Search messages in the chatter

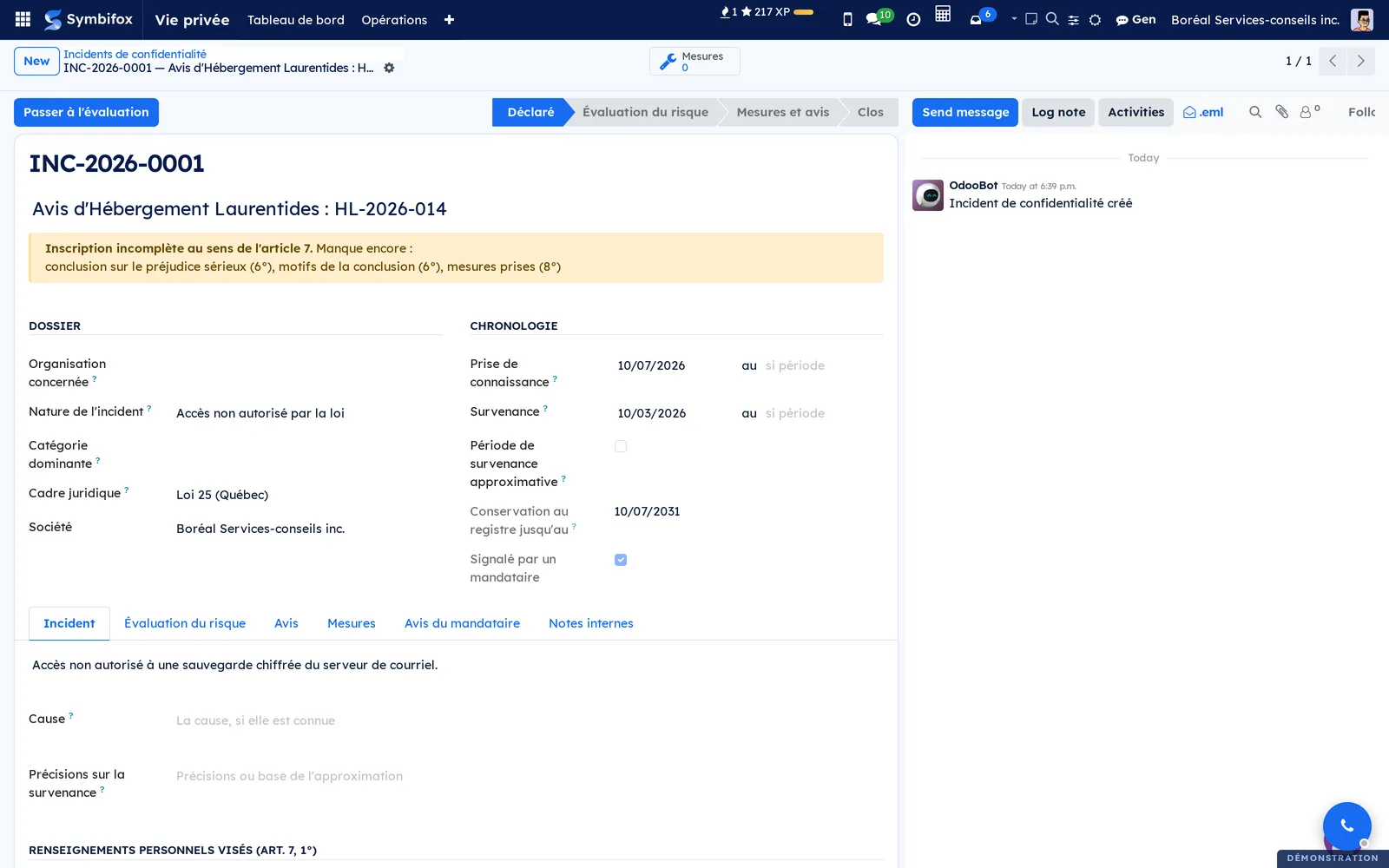[1255, 112]
